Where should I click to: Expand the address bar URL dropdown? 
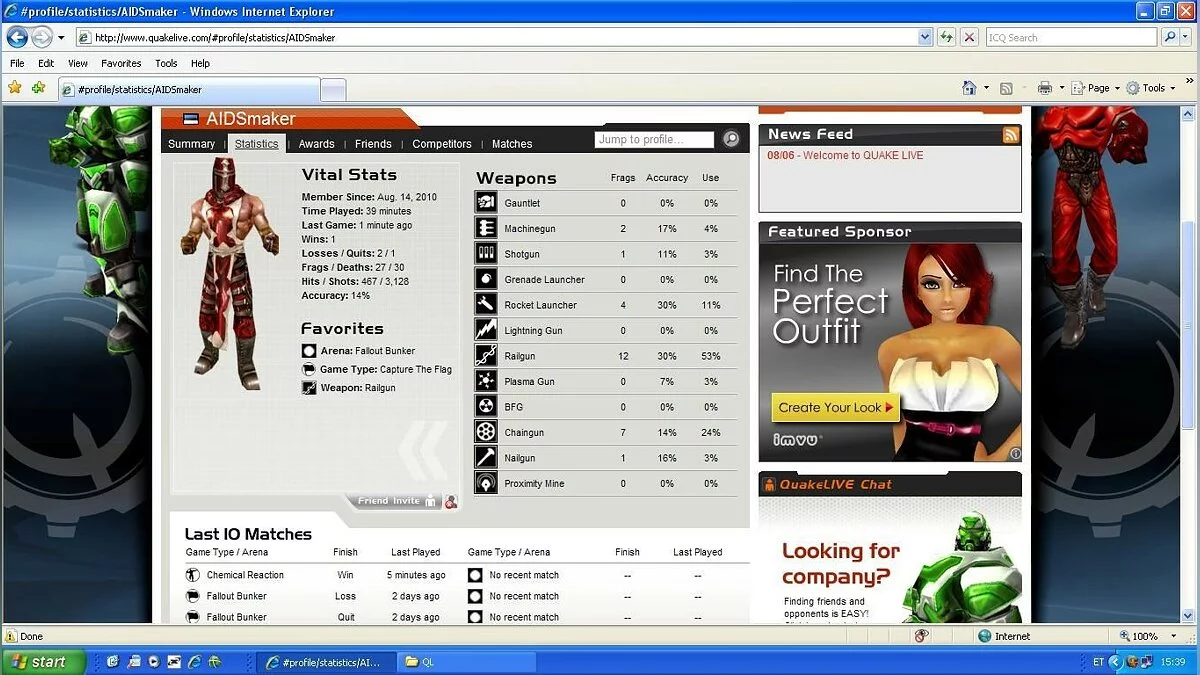point(925,37)
